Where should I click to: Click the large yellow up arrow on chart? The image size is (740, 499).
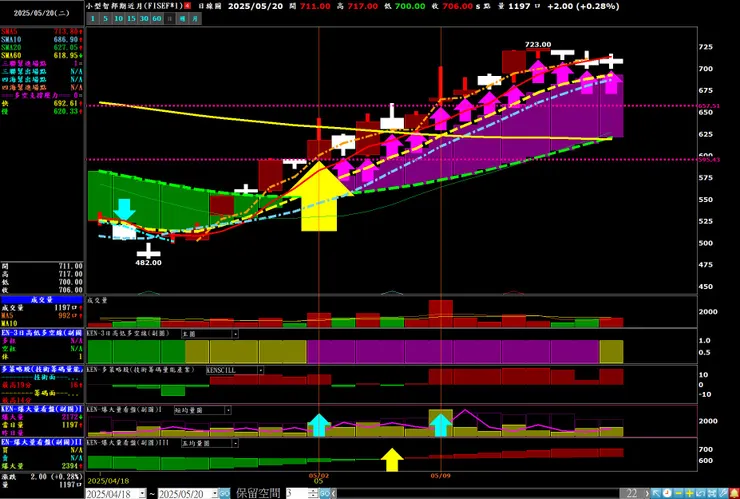[x=320, y=196]
